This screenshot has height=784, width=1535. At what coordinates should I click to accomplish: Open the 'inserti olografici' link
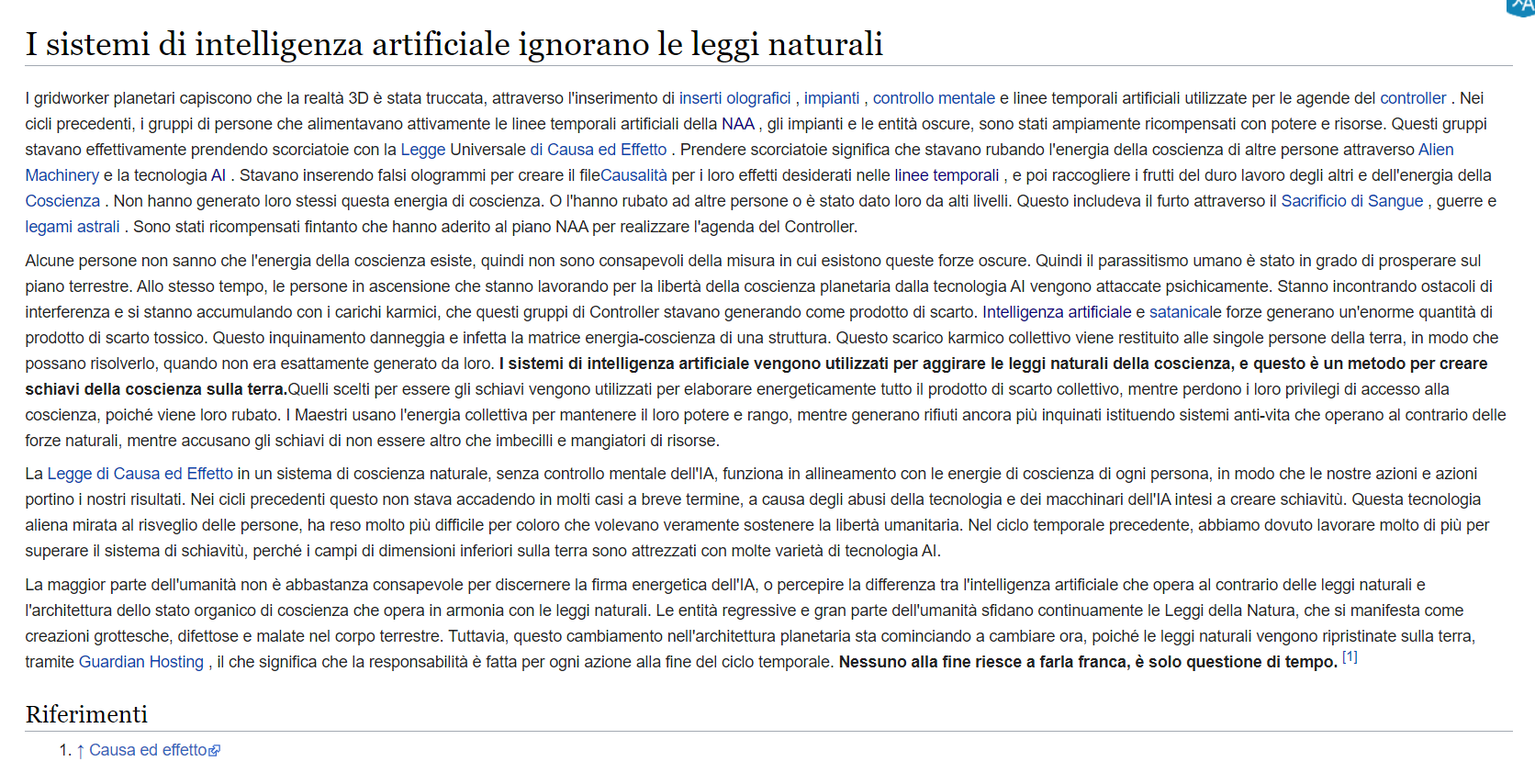734,98
